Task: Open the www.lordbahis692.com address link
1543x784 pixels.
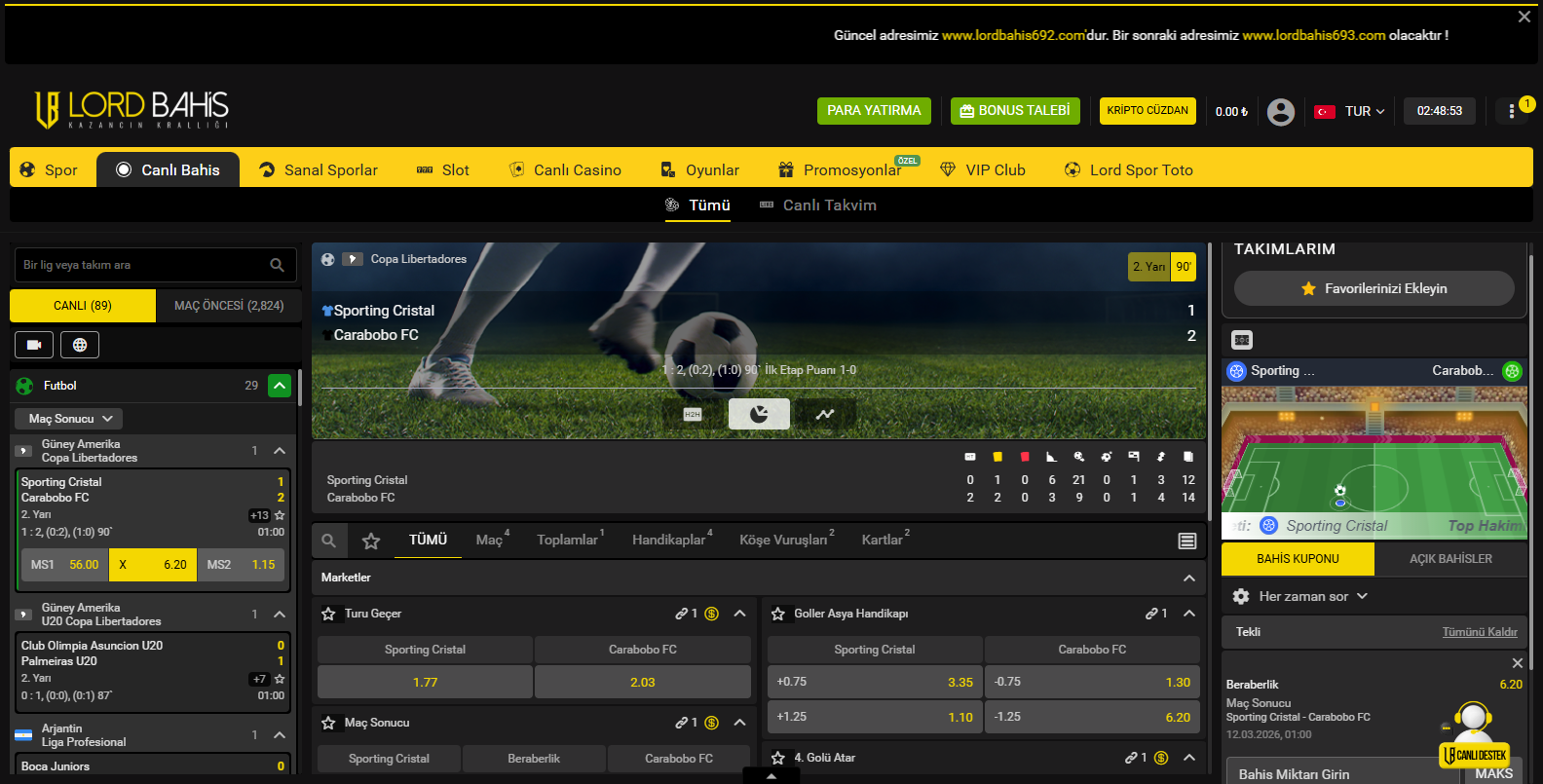Action: (x=1014, y=35)
